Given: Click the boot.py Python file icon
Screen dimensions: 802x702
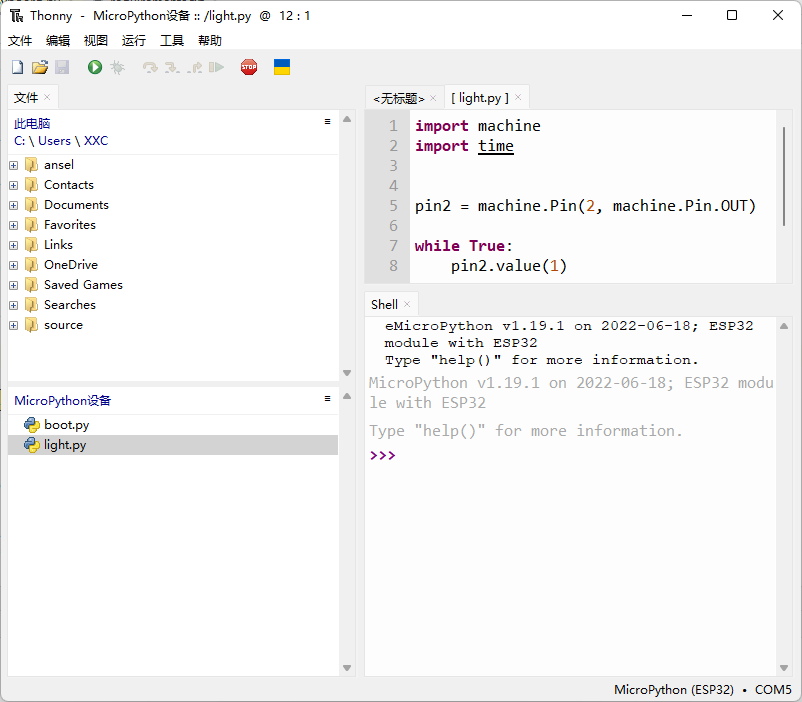Looking at the screenshot, I should click(32, 425).
